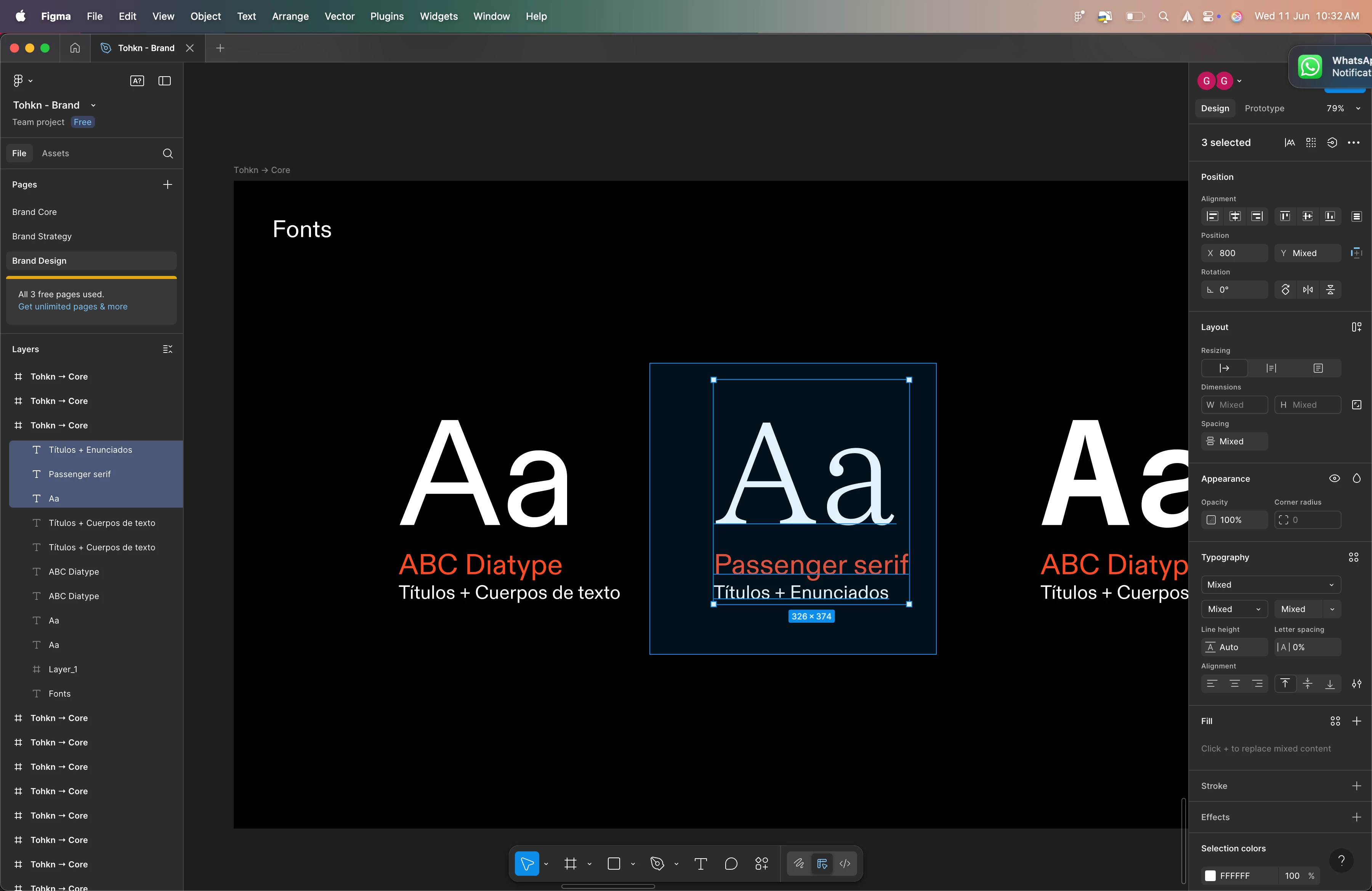Select the Rectangle shape tool

pyautogui.click(x=614, y=863)
